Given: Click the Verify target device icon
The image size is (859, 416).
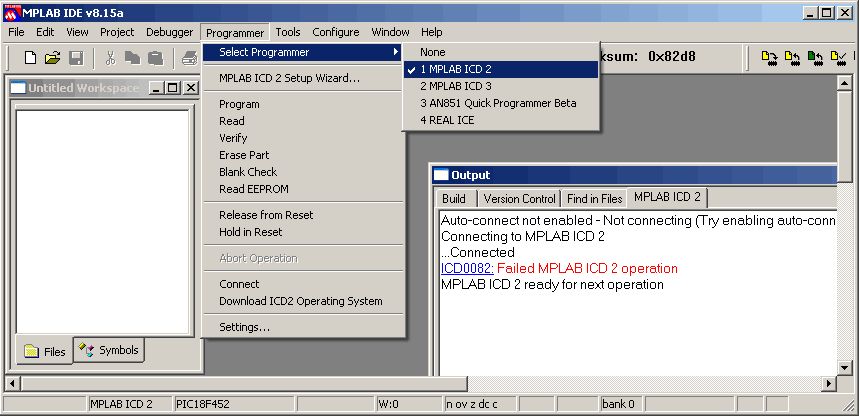Looking at the screenshot, I should click(x=838, y=58).
